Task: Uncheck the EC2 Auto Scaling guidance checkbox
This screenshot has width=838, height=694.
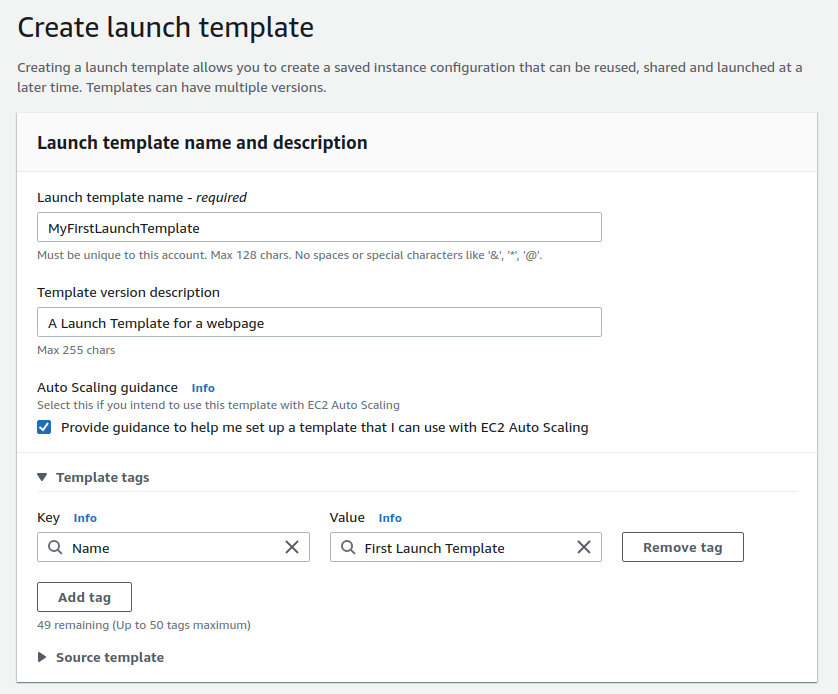Action: [x=44, y=427]
